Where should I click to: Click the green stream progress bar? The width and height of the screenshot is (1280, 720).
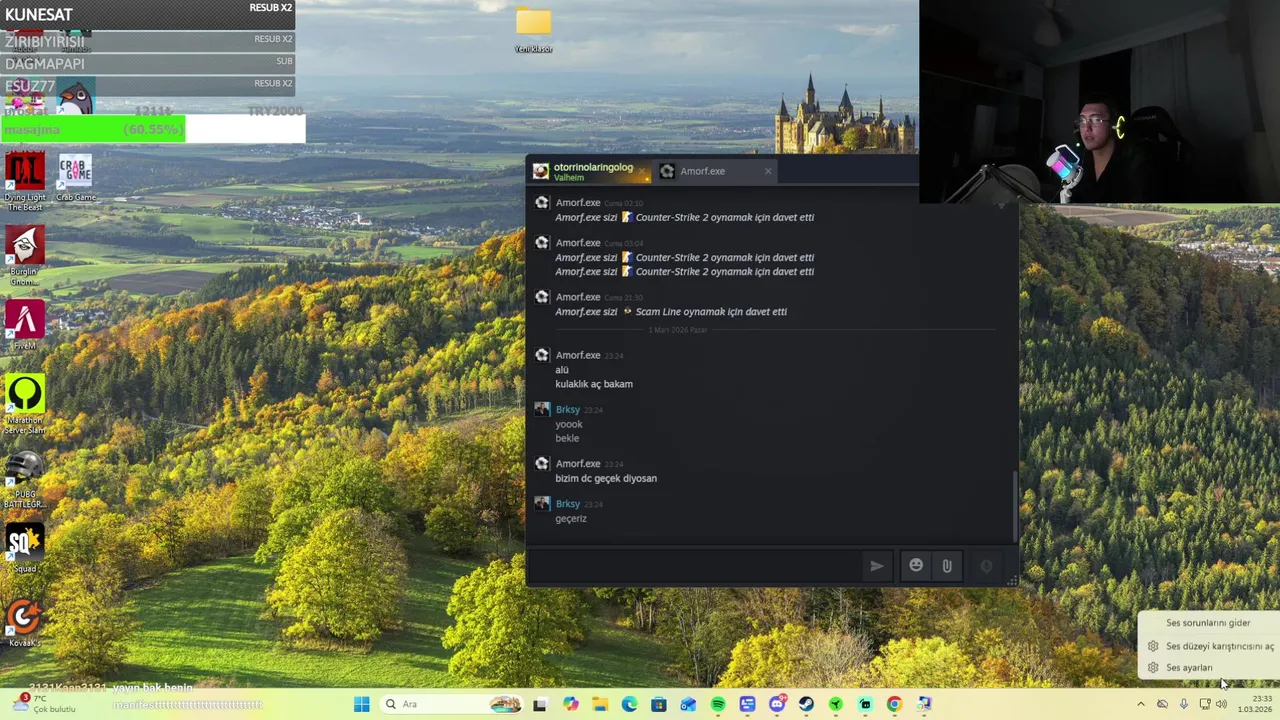point(93,129)
